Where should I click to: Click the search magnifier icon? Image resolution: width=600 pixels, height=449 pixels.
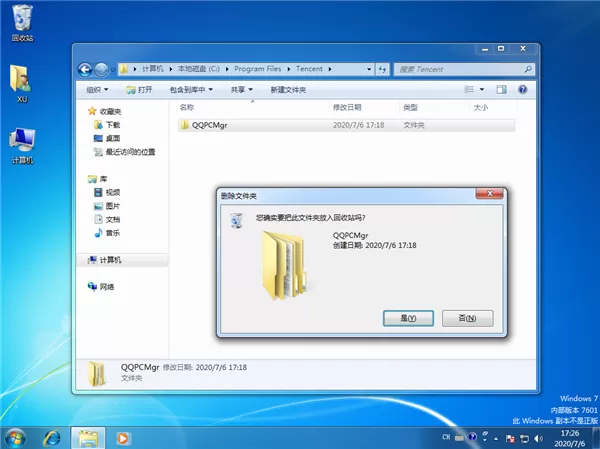(528, 69)
